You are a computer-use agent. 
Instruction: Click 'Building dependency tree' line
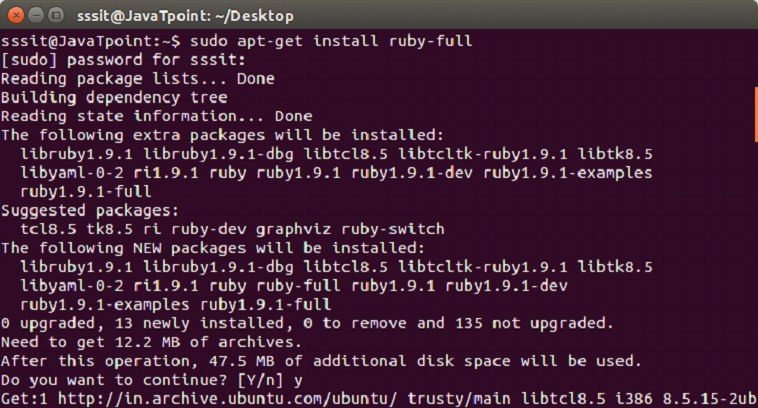pos(114,97)
